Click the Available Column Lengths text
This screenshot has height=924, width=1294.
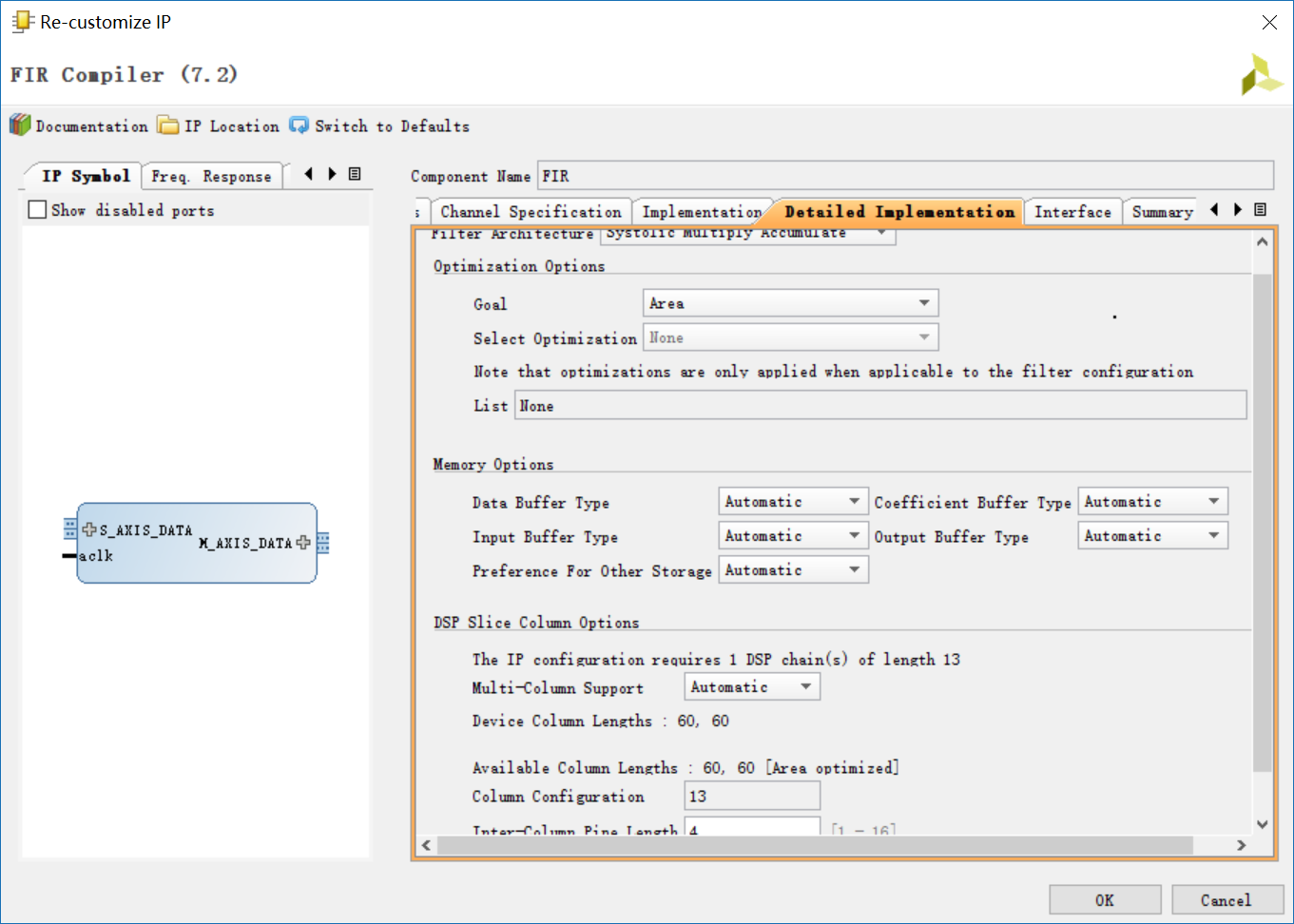coord(686,768)
